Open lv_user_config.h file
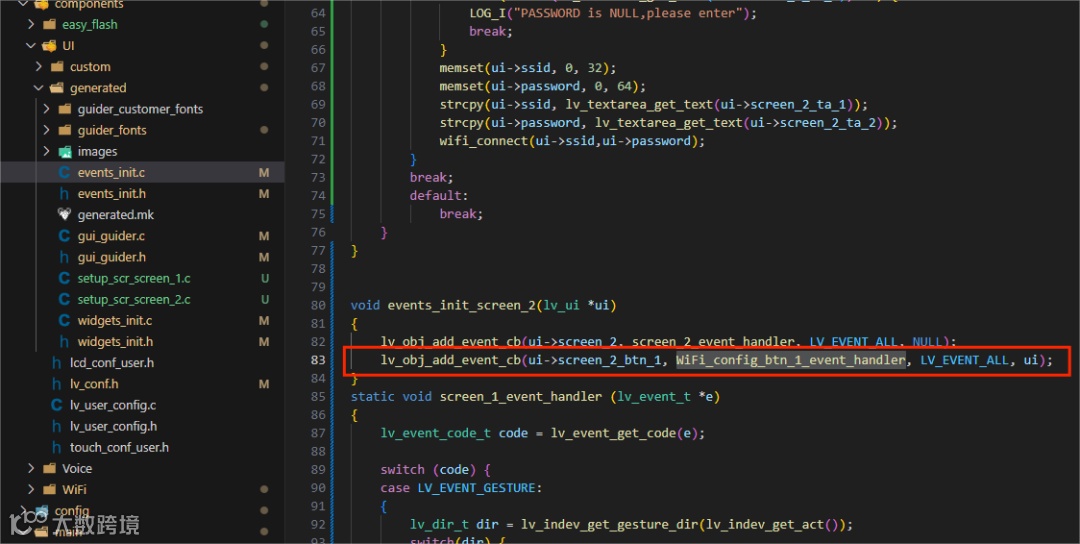The height and width of the screenshot is (544, 1080). coord(114,426)
